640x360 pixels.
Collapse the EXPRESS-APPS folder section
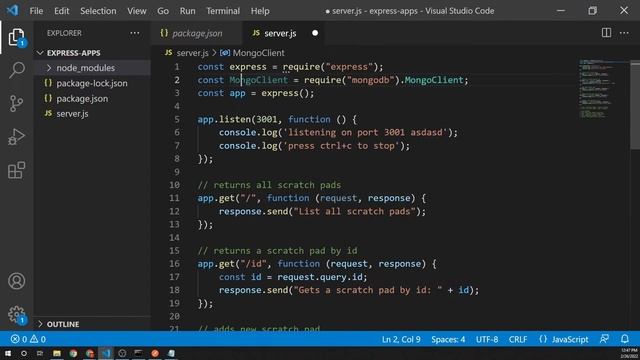point(73,53)
